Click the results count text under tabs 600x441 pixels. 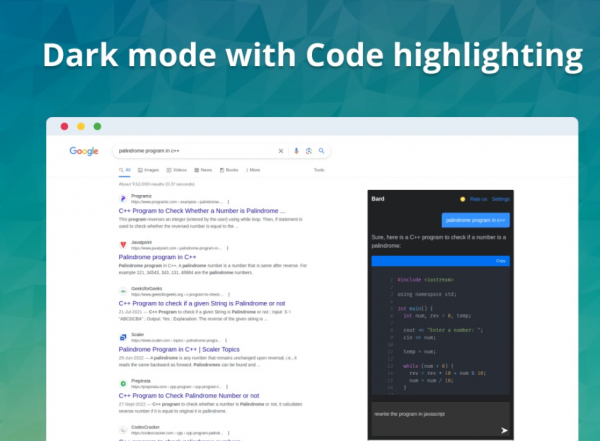(x=157, y=184)
